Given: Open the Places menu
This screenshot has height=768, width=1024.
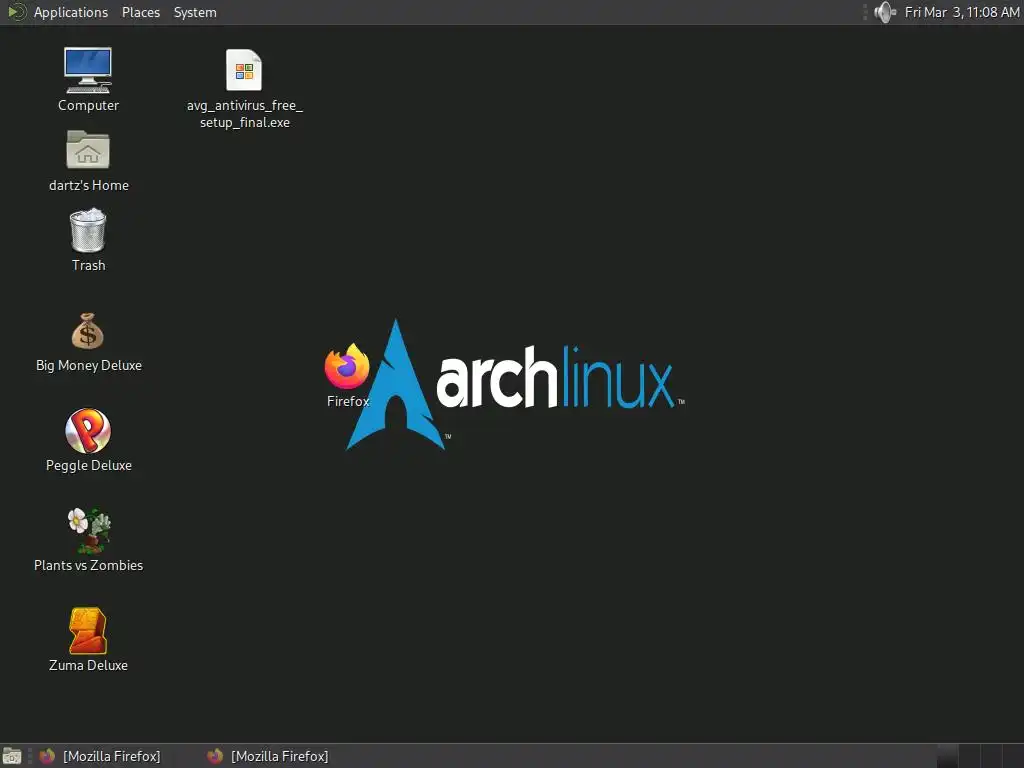Looking at the screenshot, I should pos(140,12).
